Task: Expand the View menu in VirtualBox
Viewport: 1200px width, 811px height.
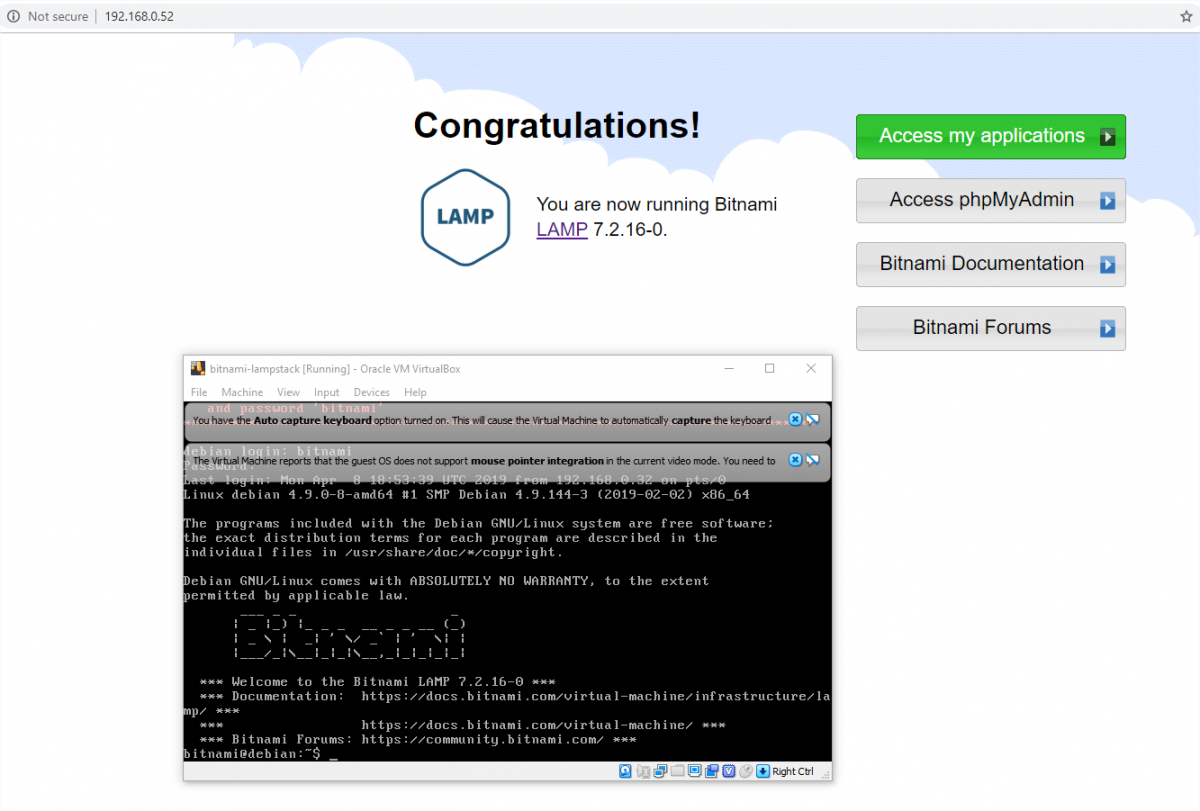Action: tap(288, 392)
